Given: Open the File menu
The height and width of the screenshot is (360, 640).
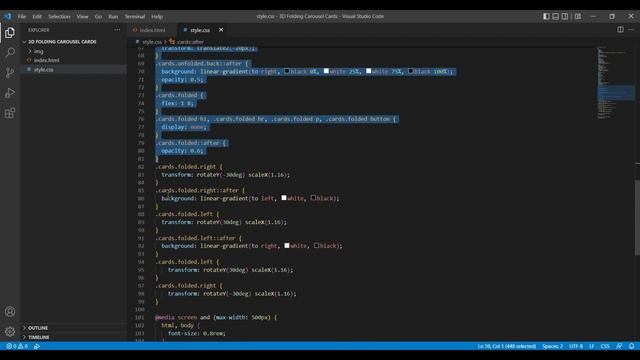Looking at the screenshot, I should pyautogui.click(x=22, y=16).
